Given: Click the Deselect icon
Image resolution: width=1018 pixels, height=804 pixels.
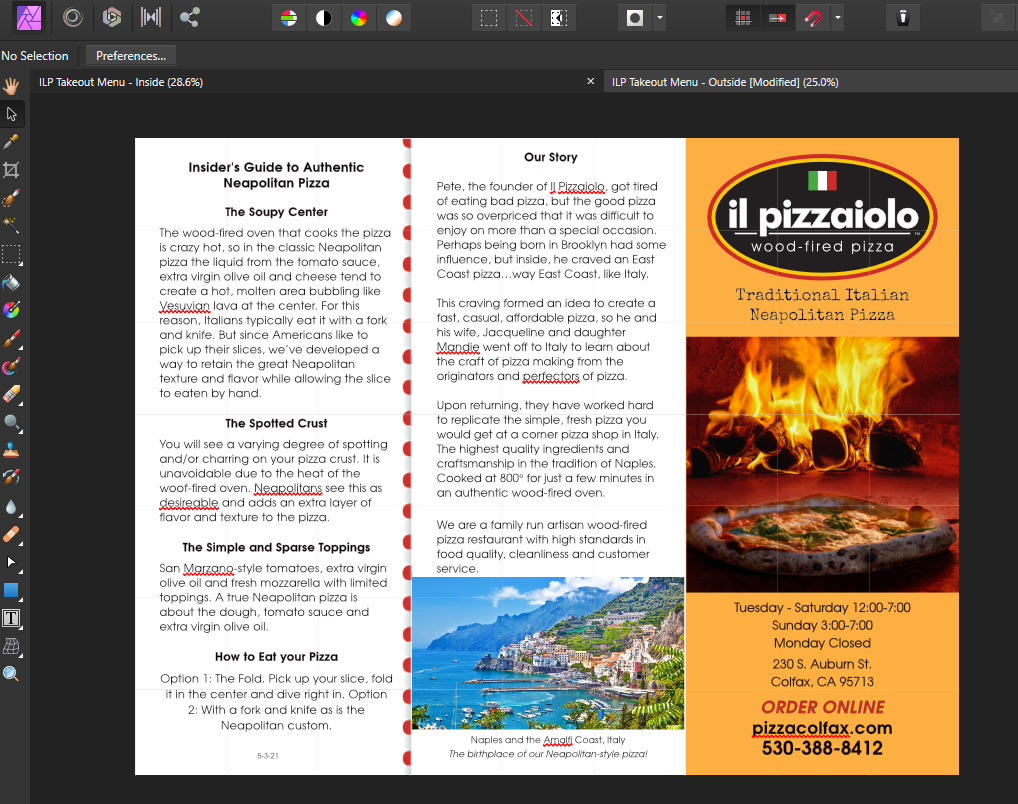Looking at the screenshot, I should [x=524, y=18].
